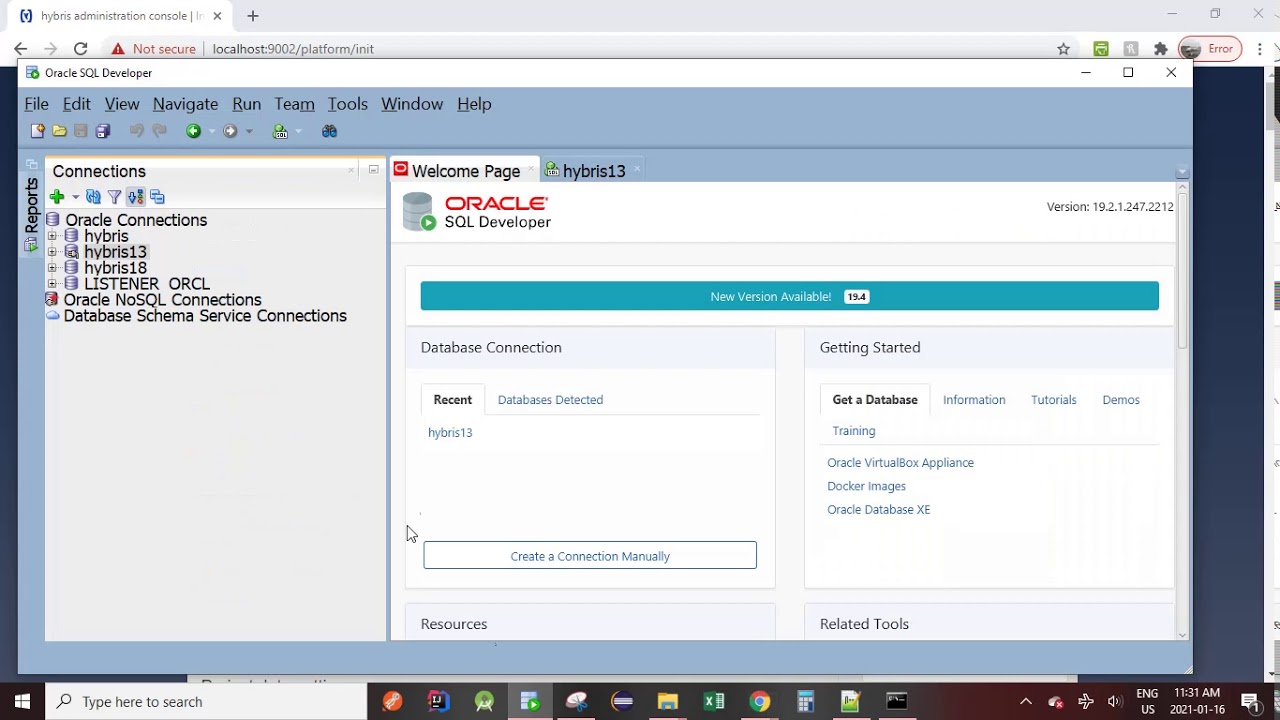Open the hybris13 recent connection link
Screen dimensions: 1280x720
pos(450,432)
